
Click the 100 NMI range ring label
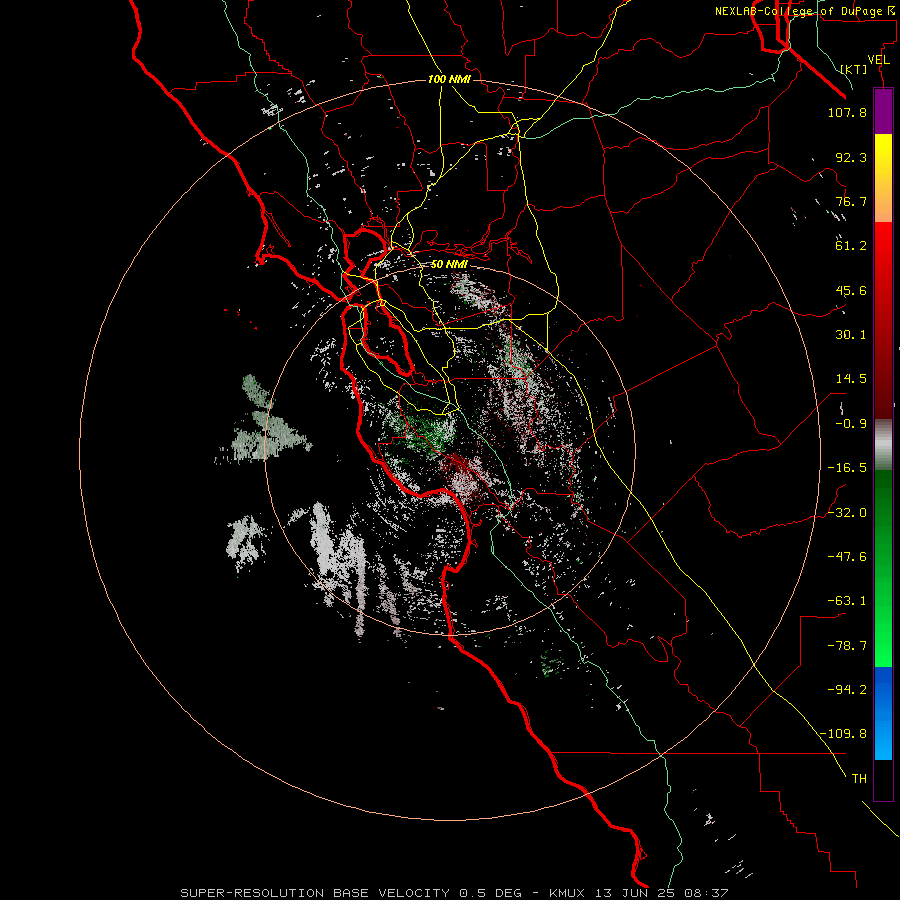click(449, 79)
